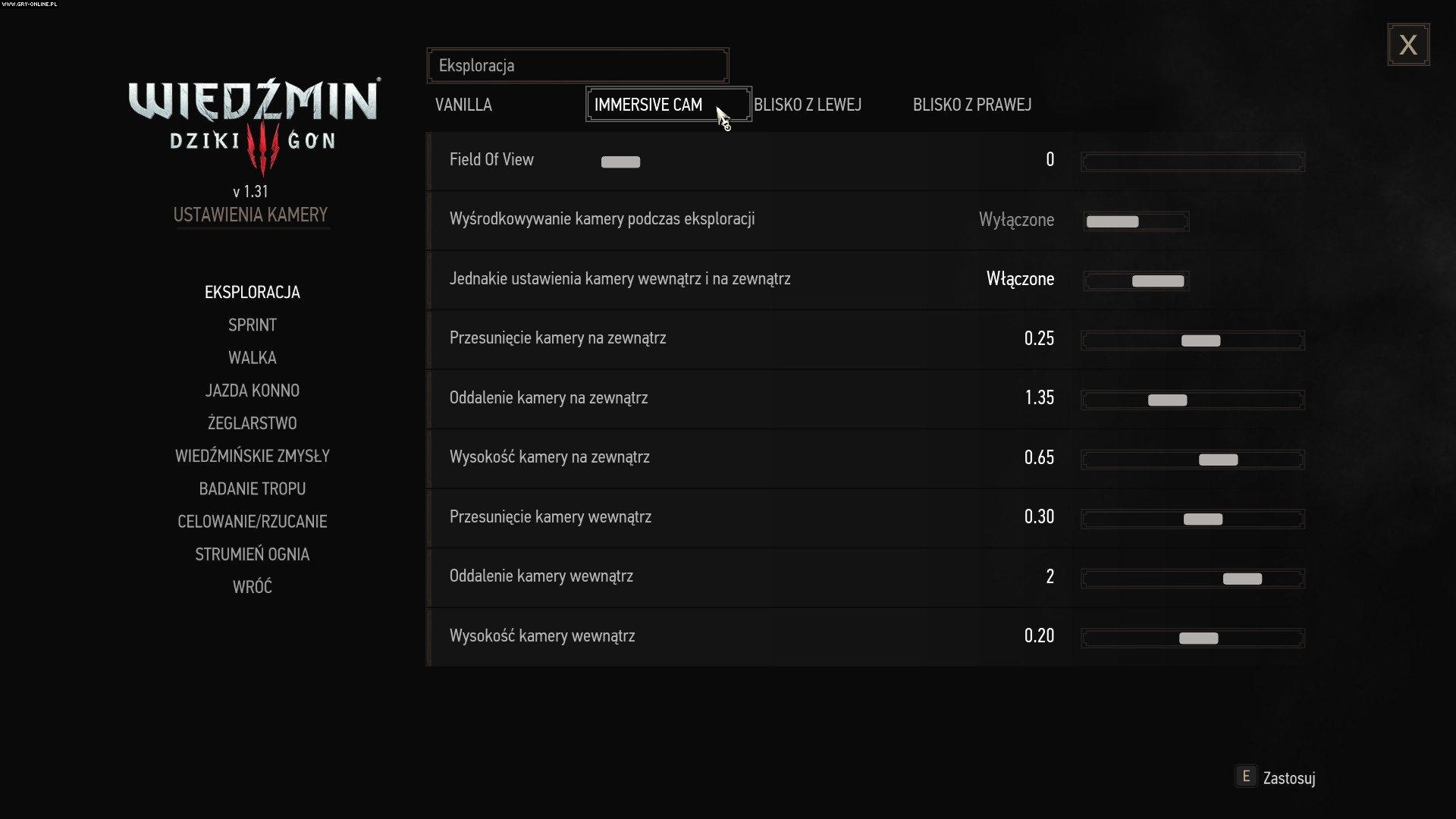The height and width of the screenshot is (819, 1456).
Task: Toggle Jednakie ustawienia kamery wewnątrz i na zewnątrz
Action: [x=1135, y=281]
